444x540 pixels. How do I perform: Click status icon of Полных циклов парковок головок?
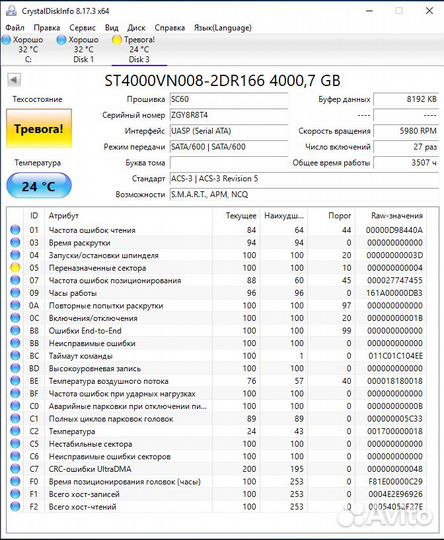(x=15, y=418)
